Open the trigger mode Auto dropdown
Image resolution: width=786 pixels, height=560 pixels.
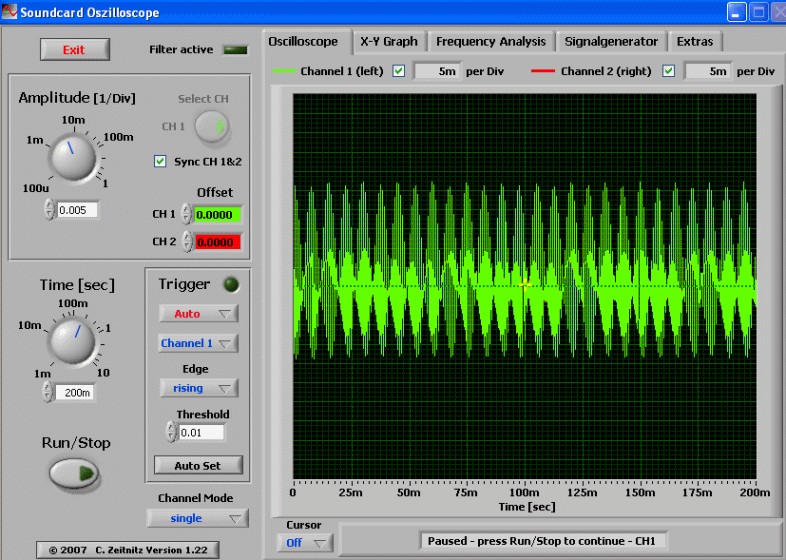coord(199,313)
